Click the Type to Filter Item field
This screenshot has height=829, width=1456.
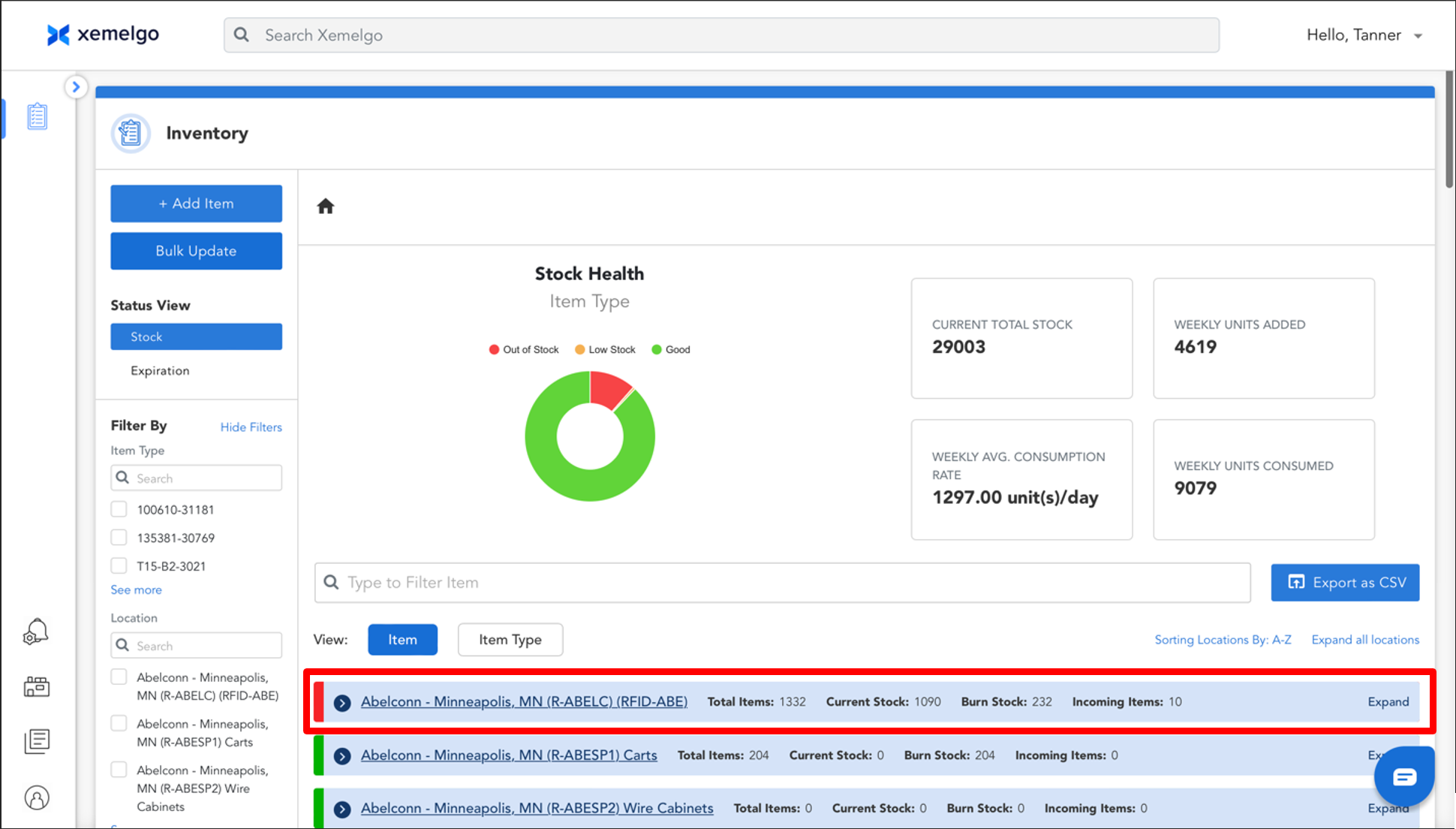tap(782, 583)
